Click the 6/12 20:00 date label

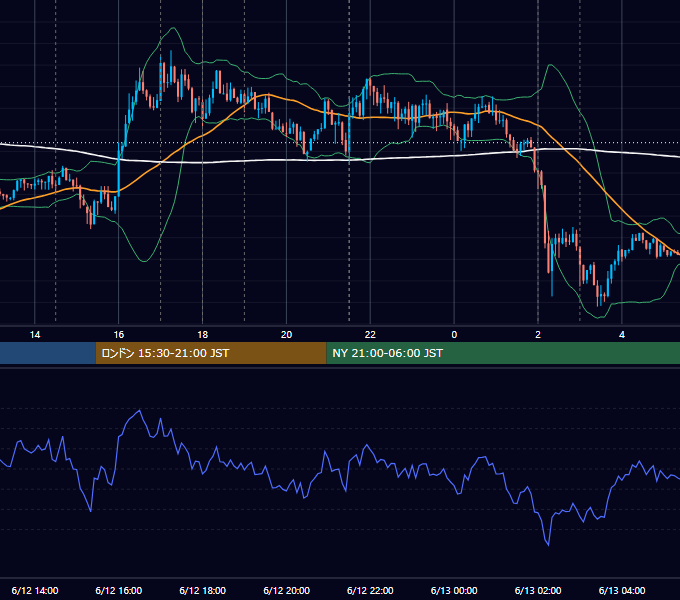pyautogui.click(x=286, y=590)
